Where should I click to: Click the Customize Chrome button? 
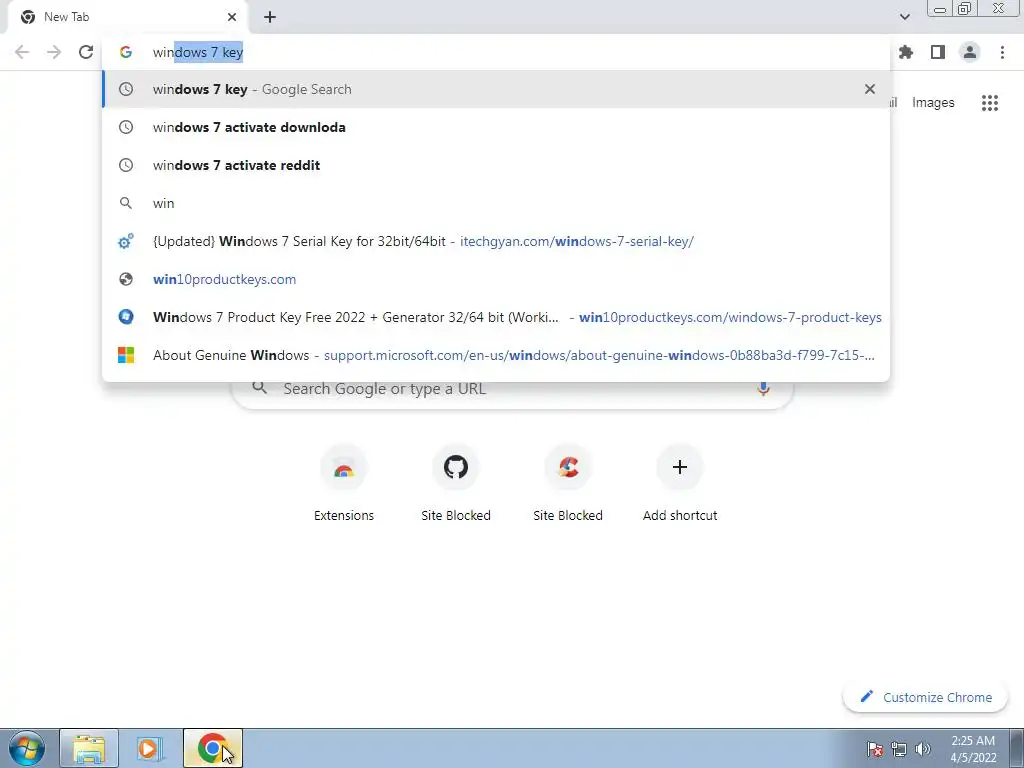pyautogui.click(x=925, y=697)
